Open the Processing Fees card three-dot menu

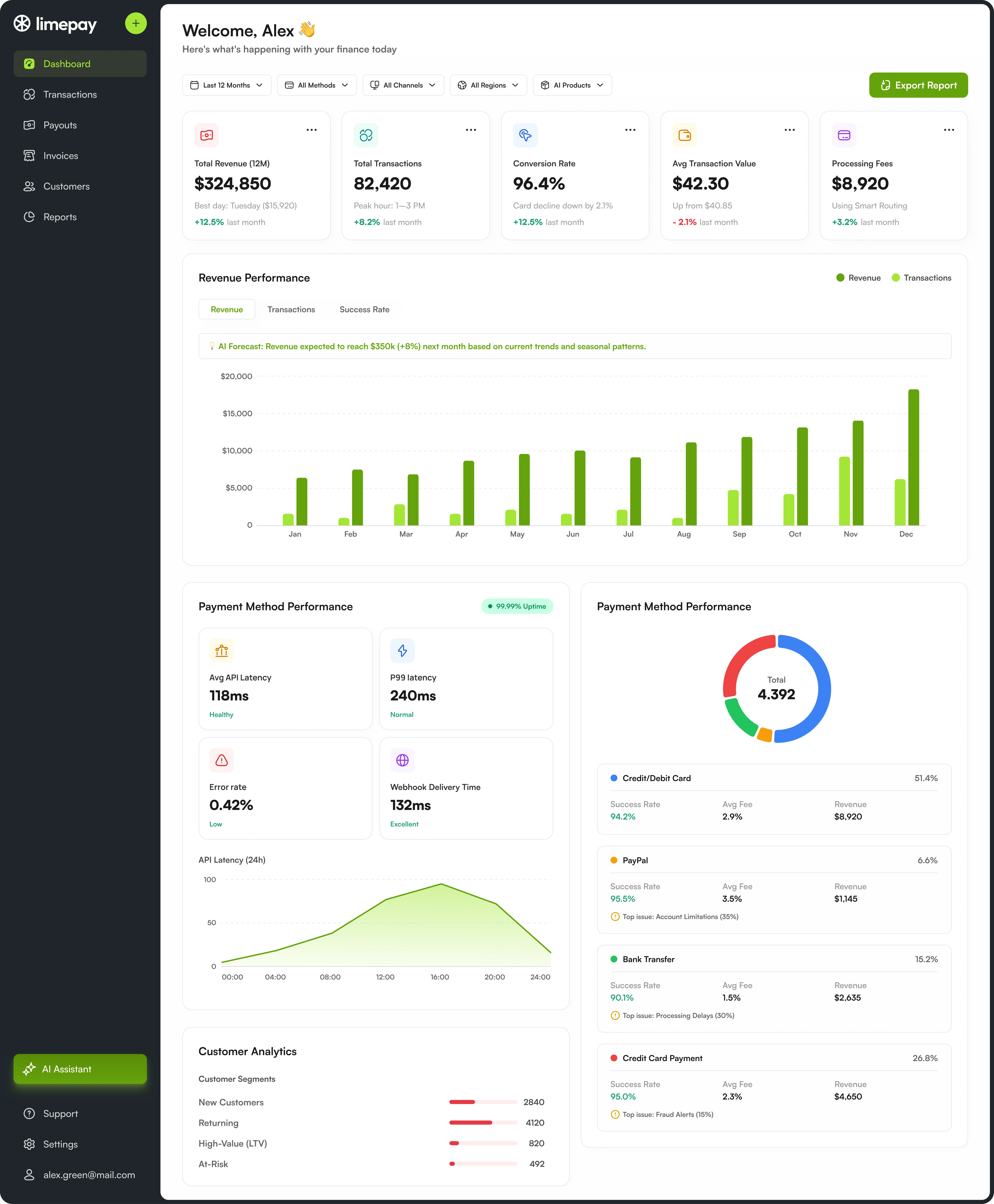[949, 130]
